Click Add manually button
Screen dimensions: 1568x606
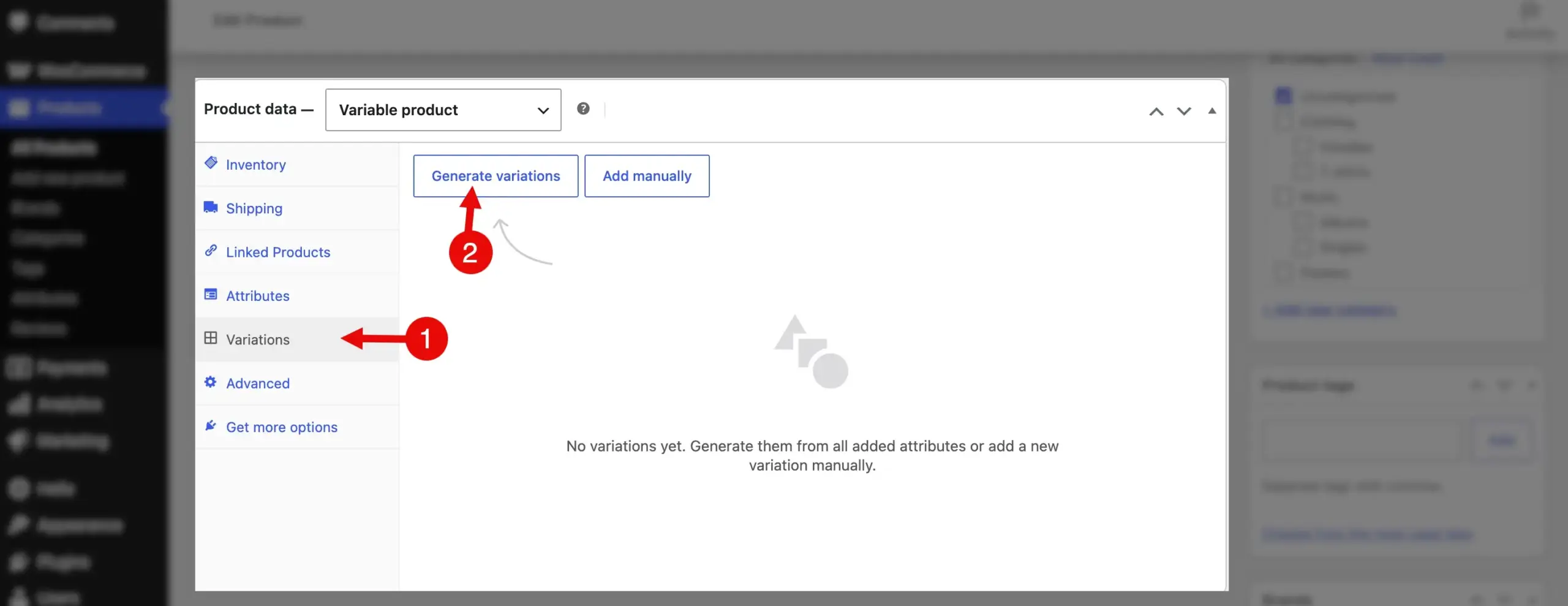(647, 176)
